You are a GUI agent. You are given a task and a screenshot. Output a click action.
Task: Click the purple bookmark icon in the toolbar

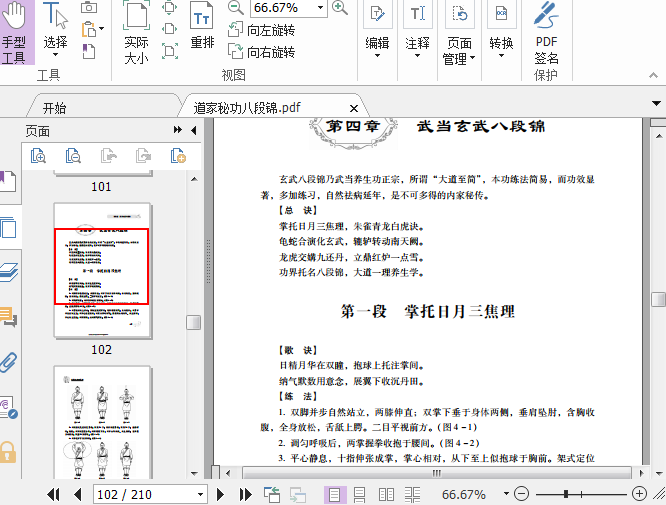[88, 51]
